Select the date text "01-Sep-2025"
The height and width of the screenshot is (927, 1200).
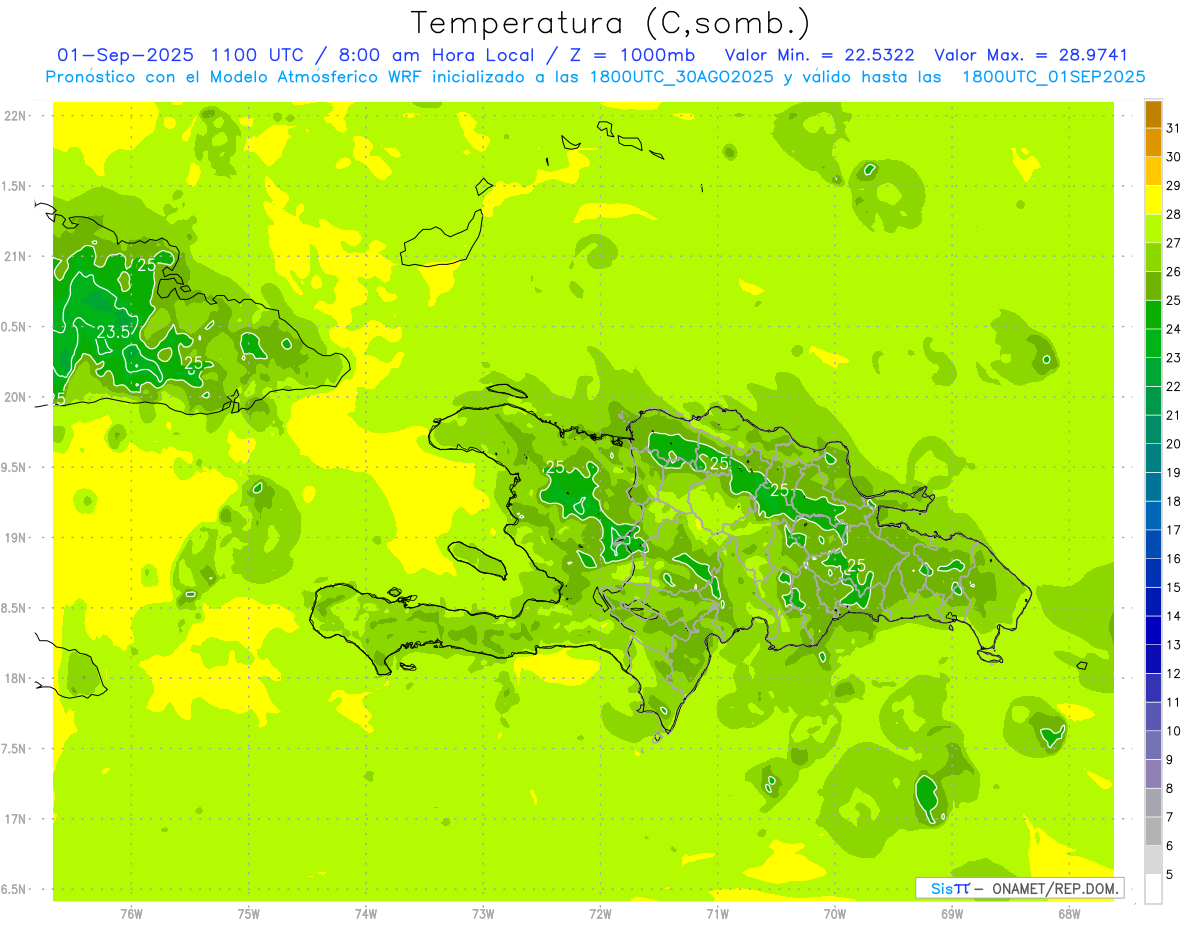126,55
